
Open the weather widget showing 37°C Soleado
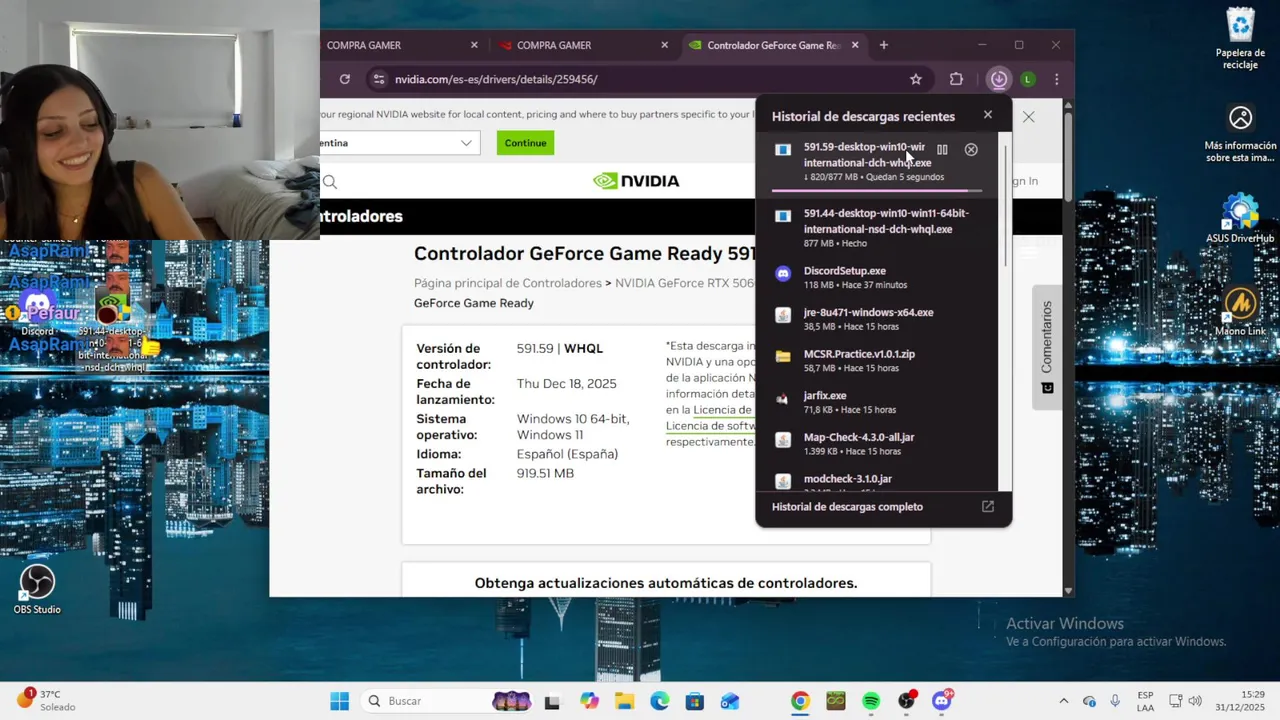point(46,700)
